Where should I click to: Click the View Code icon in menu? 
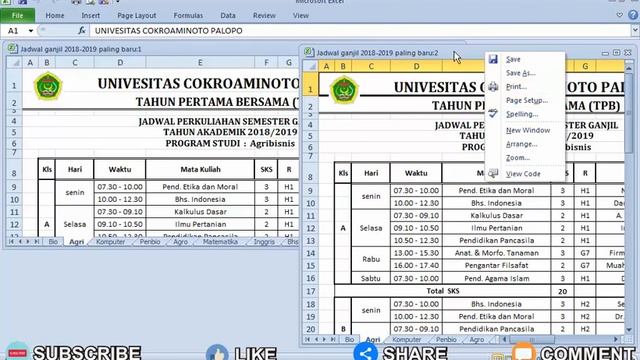click(493, 173)
